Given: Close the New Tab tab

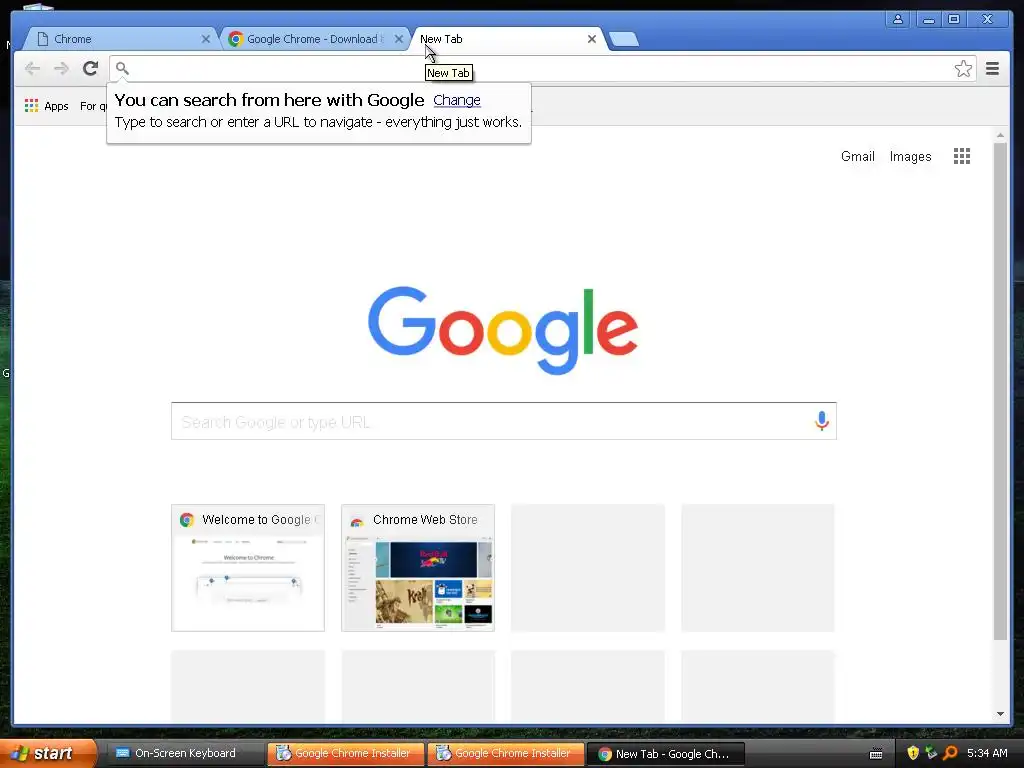Looking at the screenshot, I should pos(592,39).
